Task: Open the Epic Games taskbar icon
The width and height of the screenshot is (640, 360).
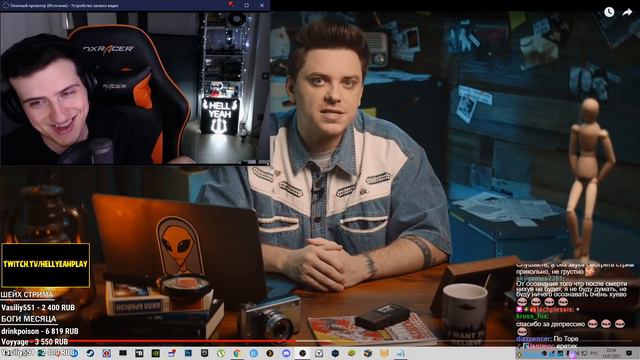Action: pos(204,353)
